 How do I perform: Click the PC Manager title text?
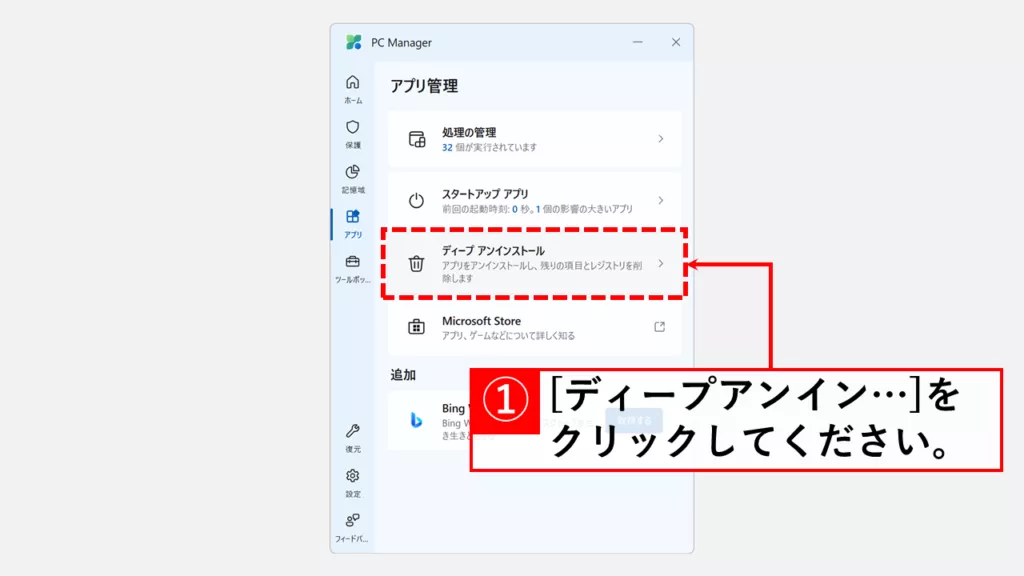402,42
